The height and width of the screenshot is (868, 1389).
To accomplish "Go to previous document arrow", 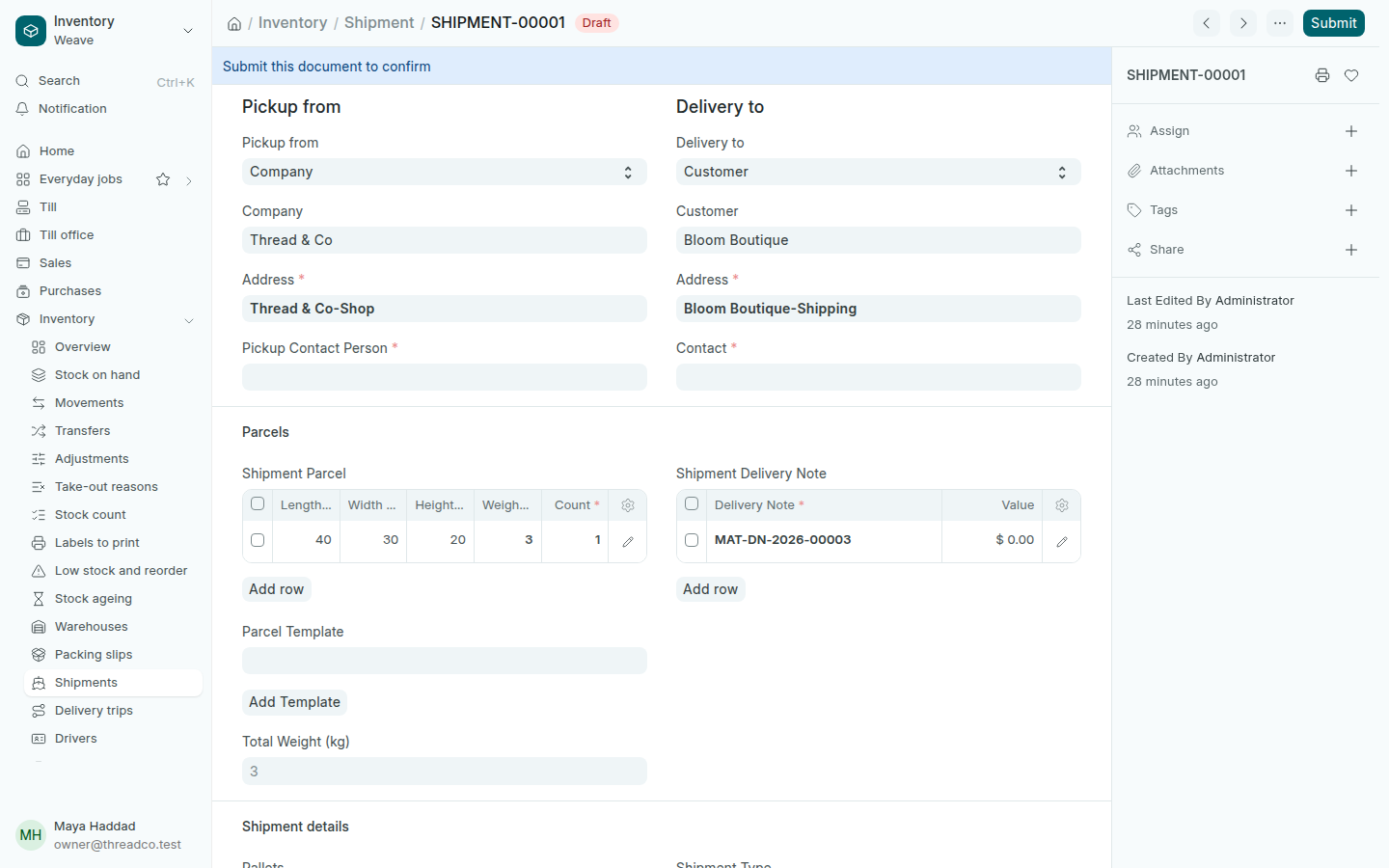I will pos(1207,23).
